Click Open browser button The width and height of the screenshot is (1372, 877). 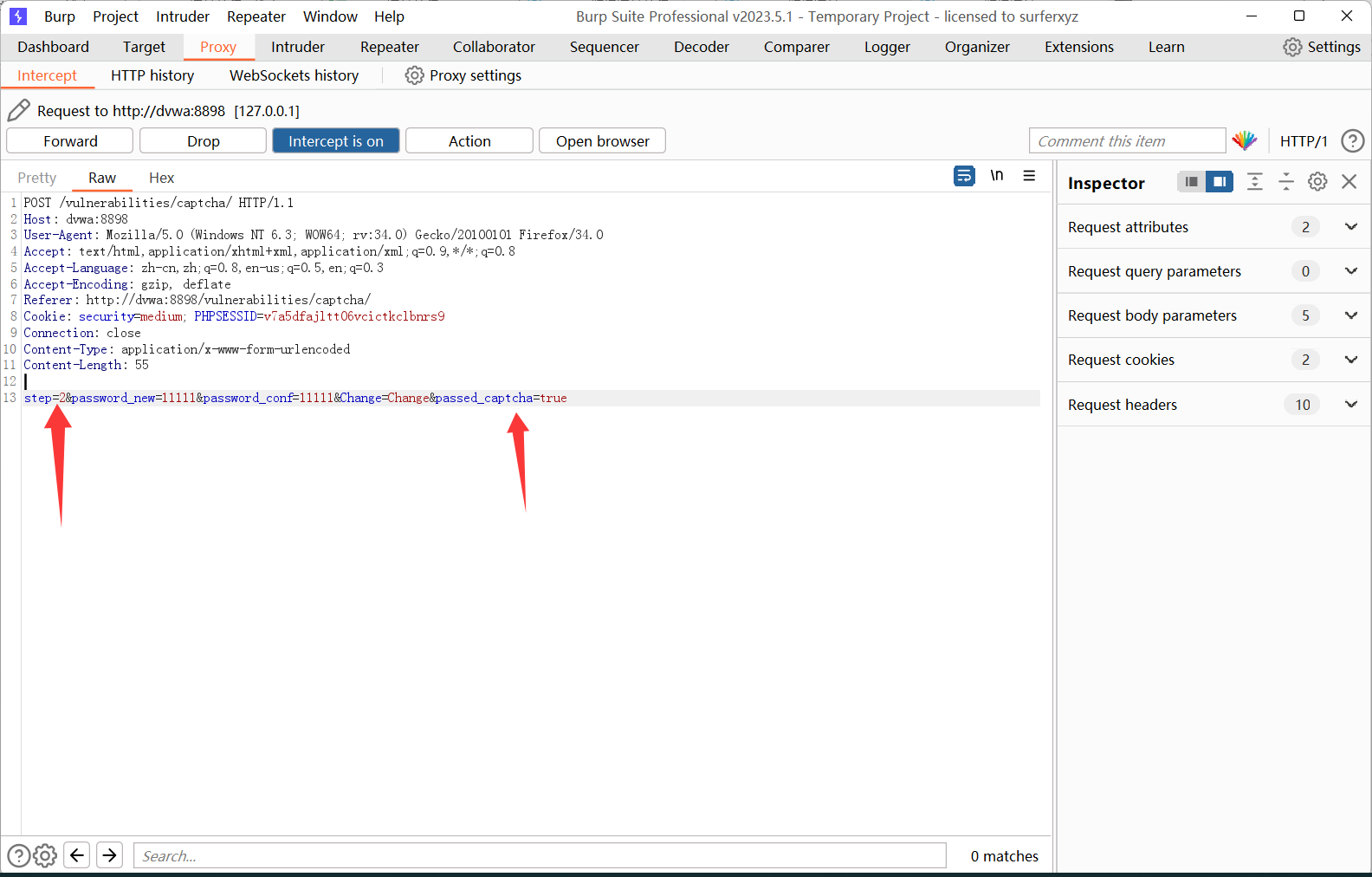click(603, 140)
